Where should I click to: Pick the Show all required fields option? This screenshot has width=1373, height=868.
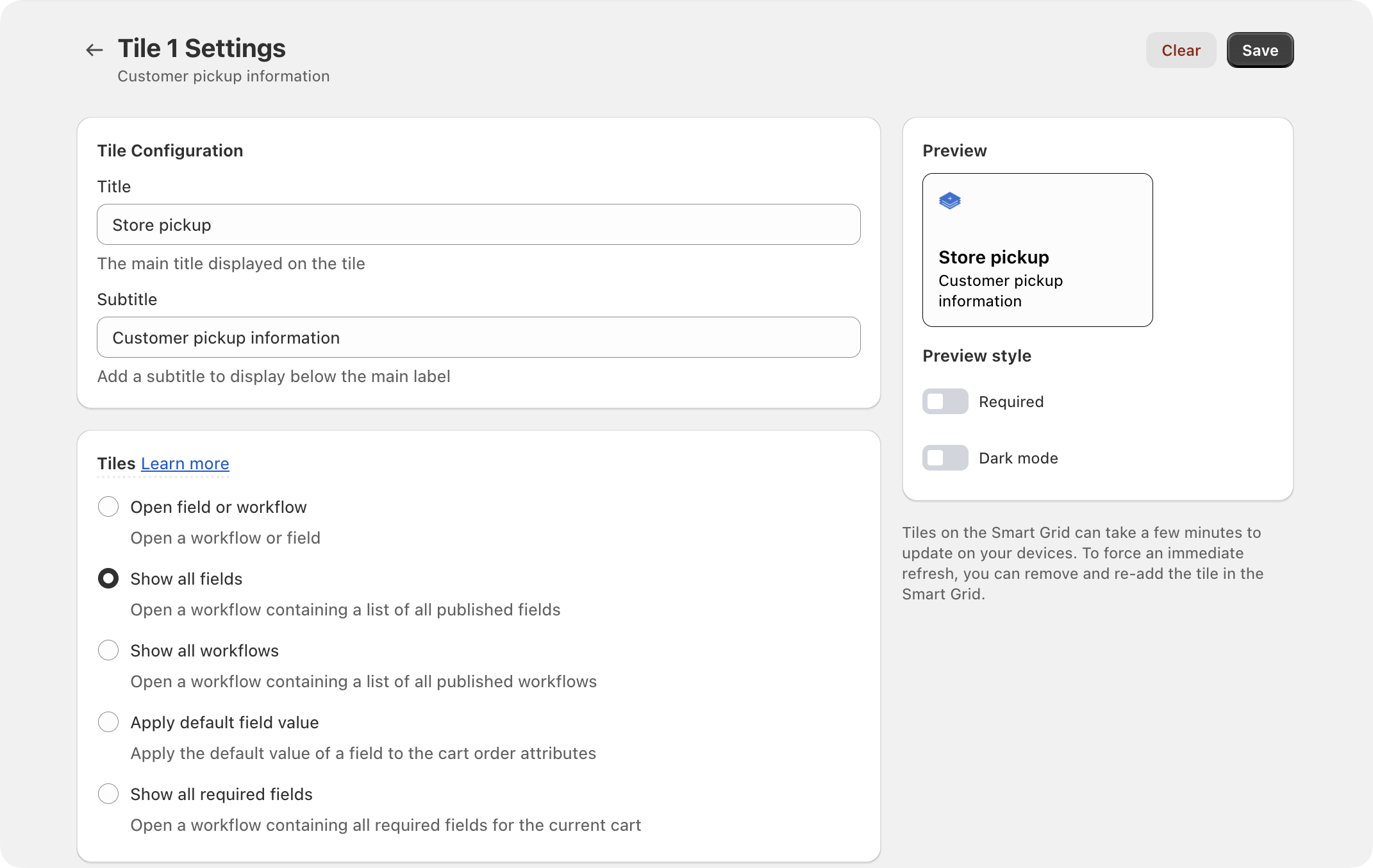(108, 794)
